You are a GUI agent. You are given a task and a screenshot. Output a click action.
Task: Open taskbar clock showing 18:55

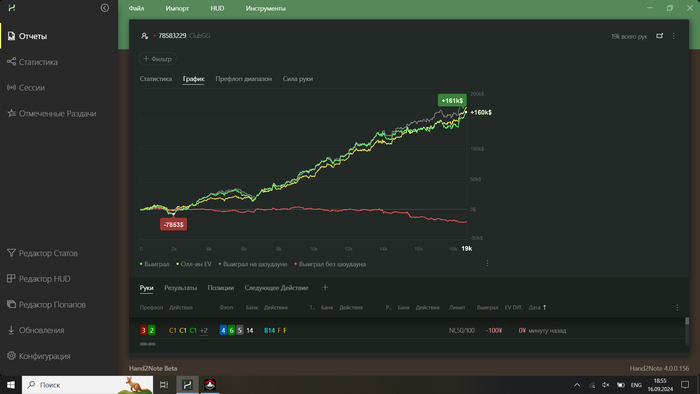(x=660, y=385)
